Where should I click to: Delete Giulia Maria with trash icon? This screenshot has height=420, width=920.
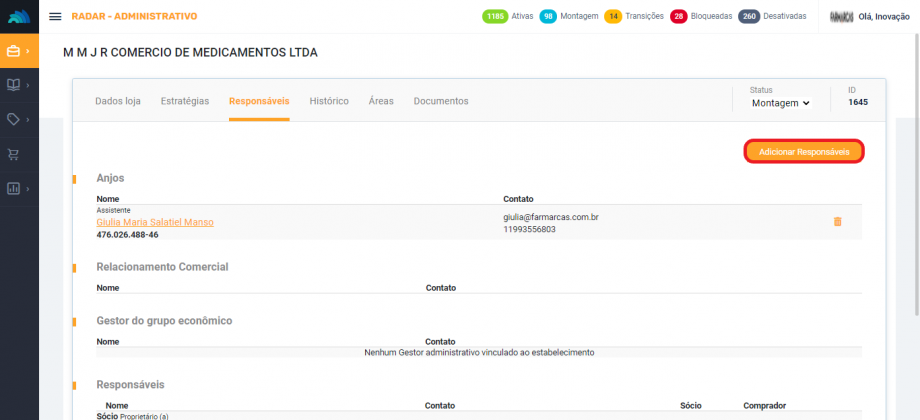(x=837, y=221)
